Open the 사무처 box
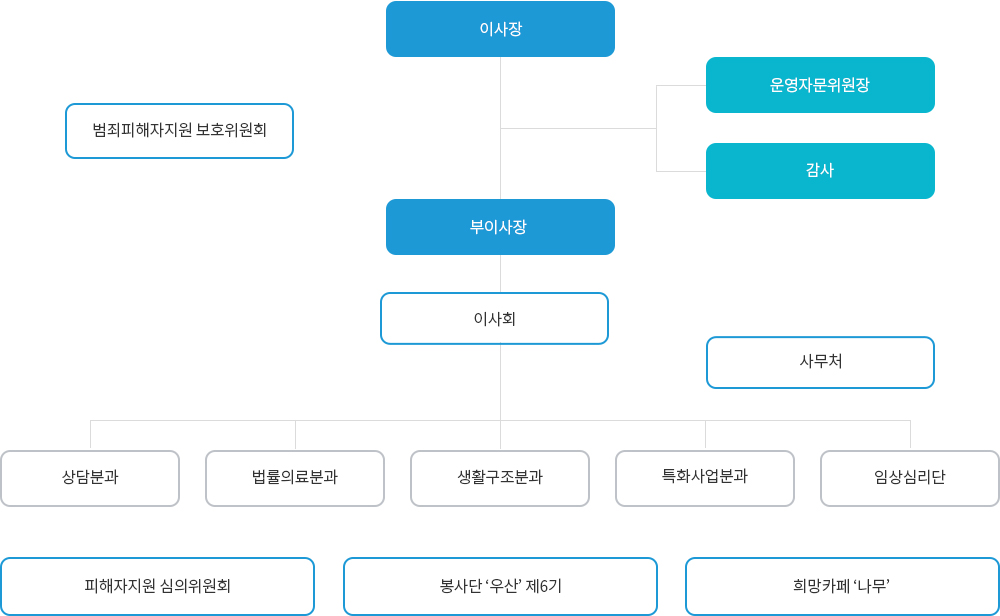Image resolution: width=1000 pixels, height=616 pixels. click(820, 362)
